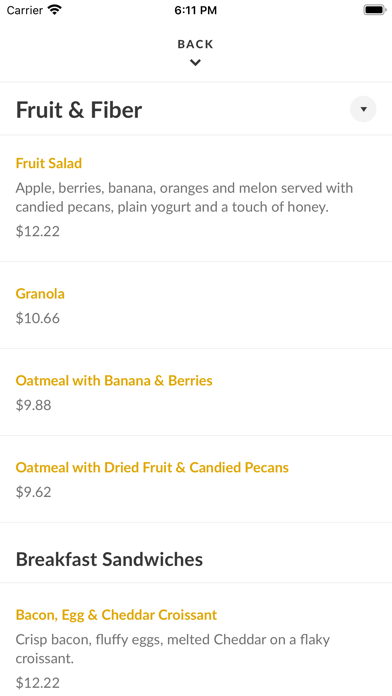
Task: Open the Fruit & Fiber category dropdown
Action: (x=363, y=109)
